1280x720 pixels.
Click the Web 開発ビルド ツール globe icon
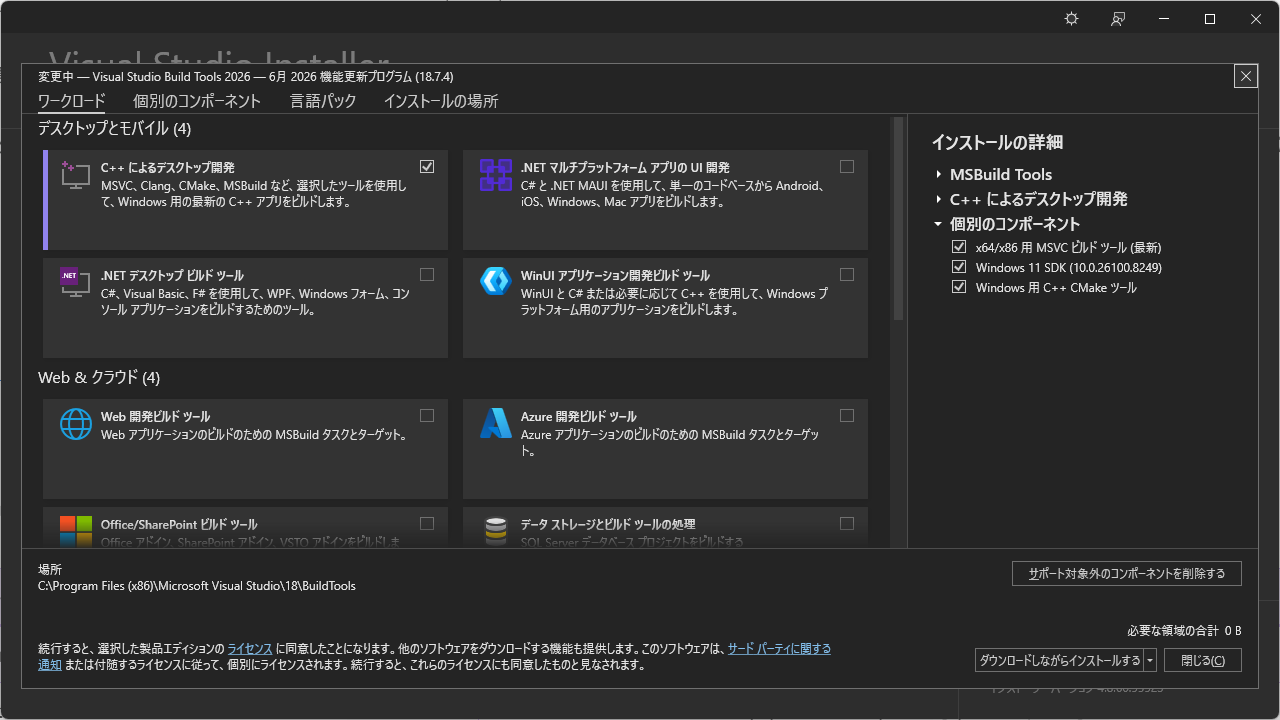coord(76,423)
